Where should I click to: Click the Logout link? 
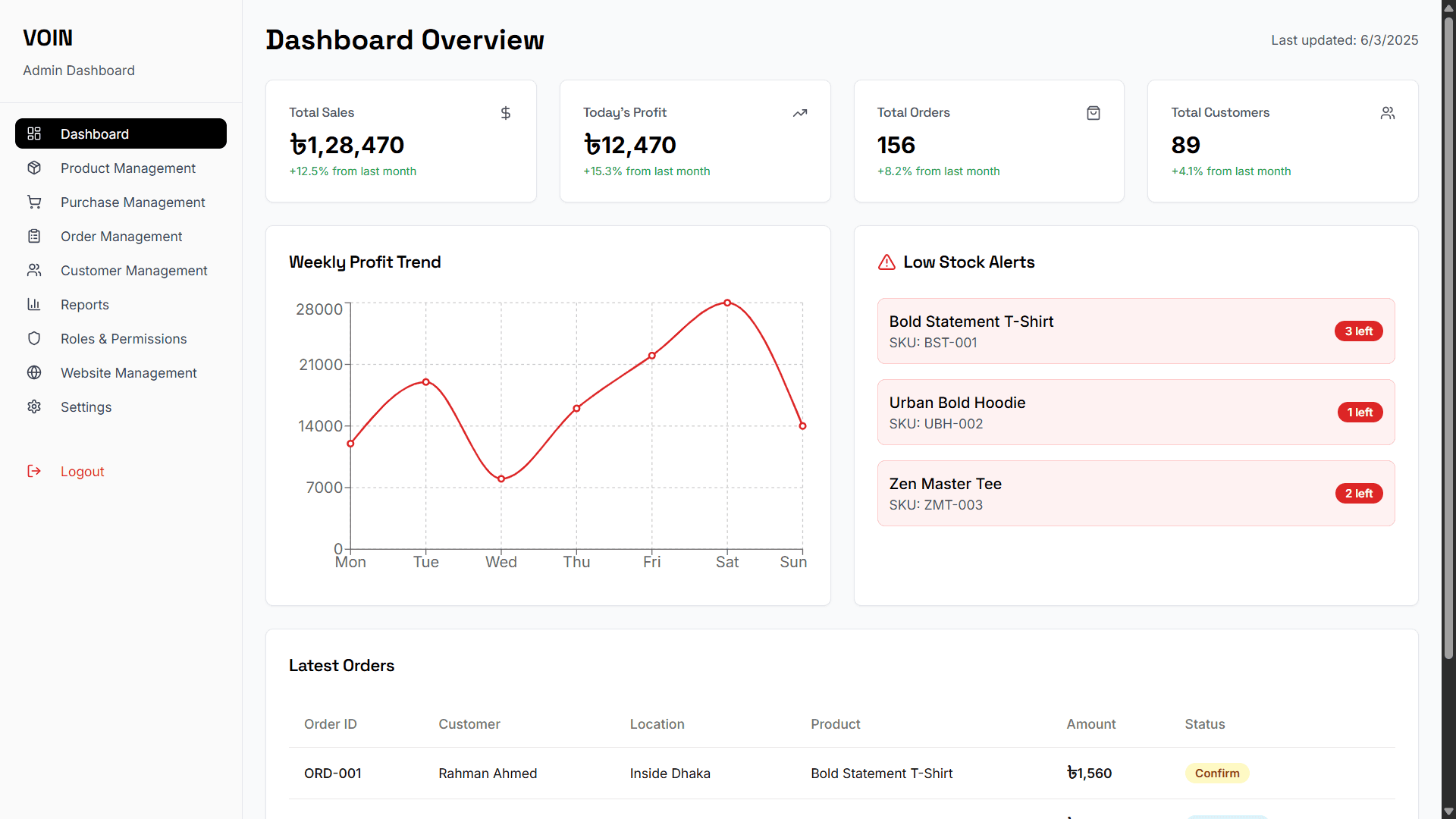pyautogui.click(x=82, y=472)
